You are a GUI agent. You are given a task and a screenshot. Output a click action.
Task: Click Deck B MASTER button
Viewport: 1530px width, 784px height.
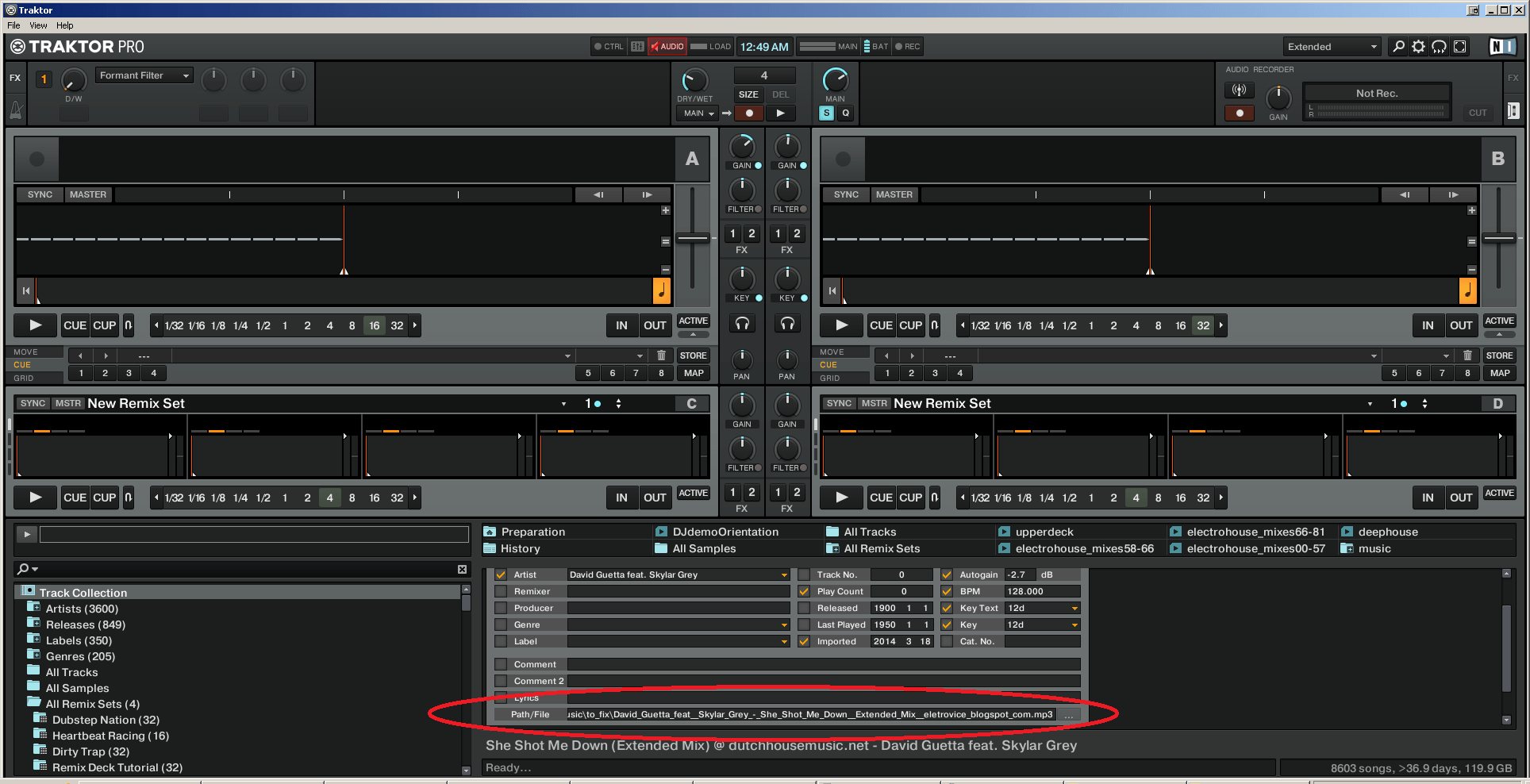(x=894, y=194)
